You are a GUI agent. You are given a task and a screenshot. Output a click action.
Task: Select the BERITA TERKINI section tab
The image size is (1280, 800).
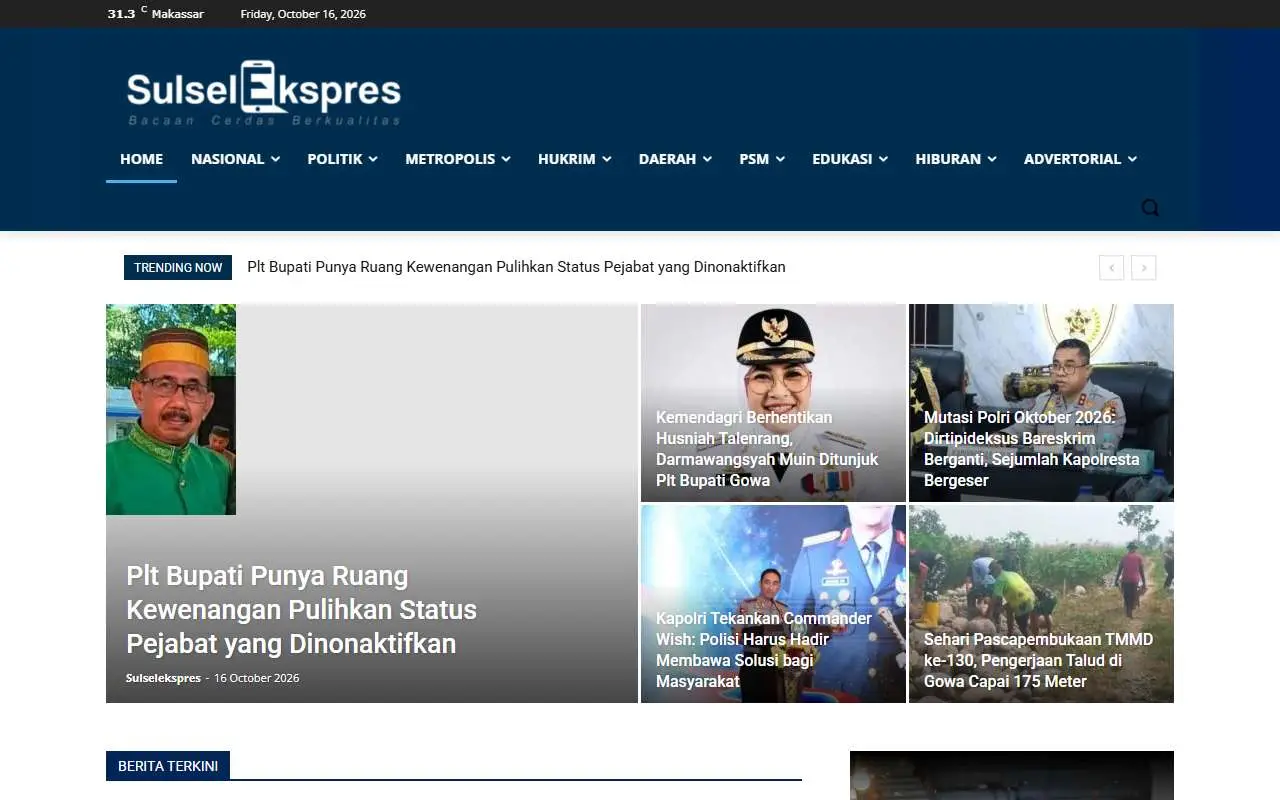click(x=168, y=766)
